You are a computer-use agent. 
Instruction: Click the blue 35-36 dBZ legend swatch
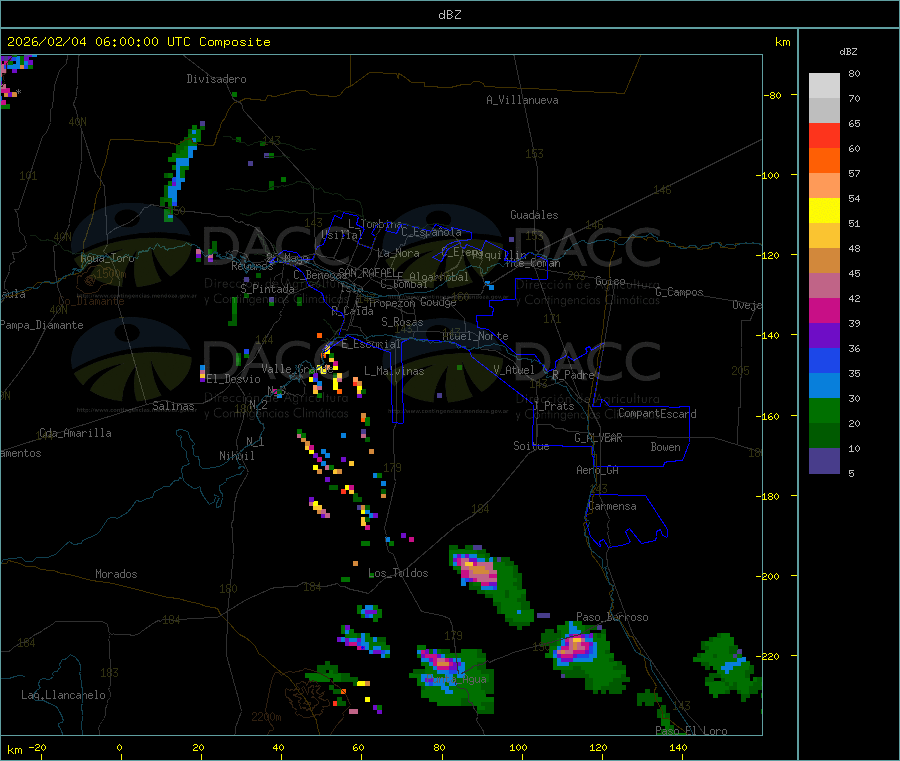coord(824,360)
